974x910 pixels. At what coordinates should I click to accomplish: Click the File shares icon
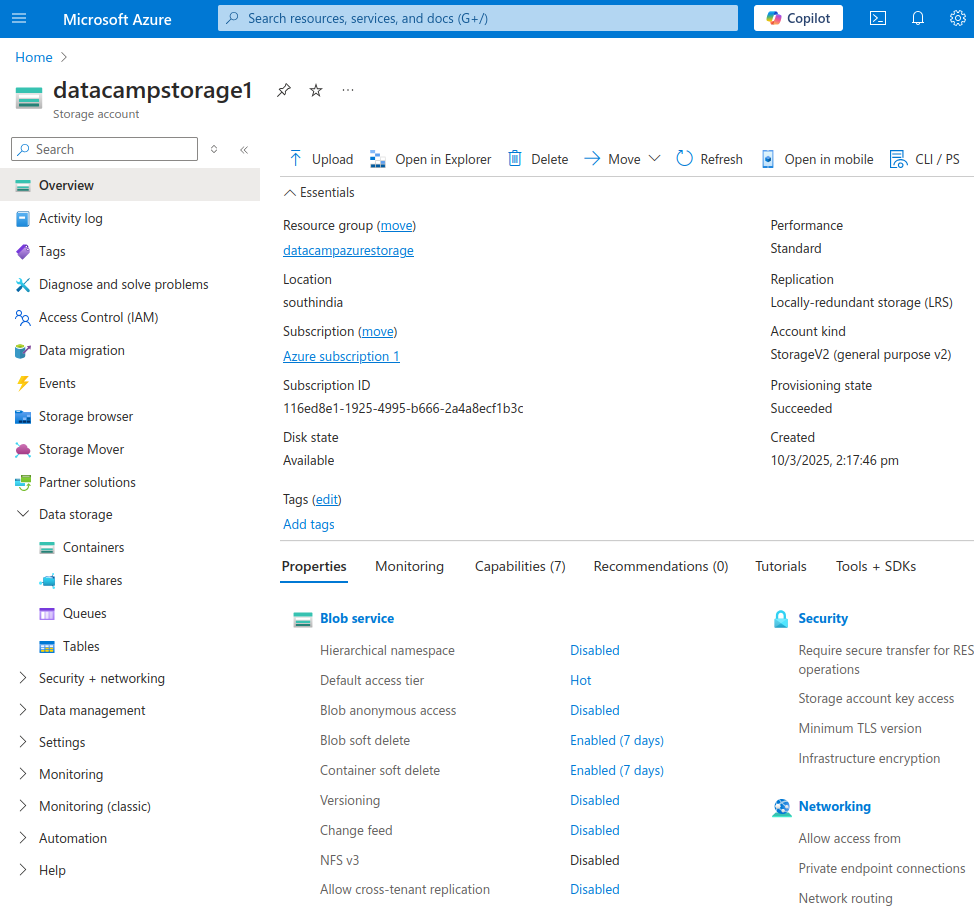click(47, 580)
